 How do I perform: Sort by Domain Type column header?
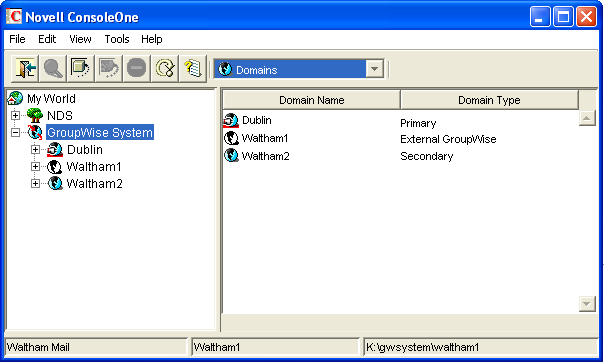(489, 100)
